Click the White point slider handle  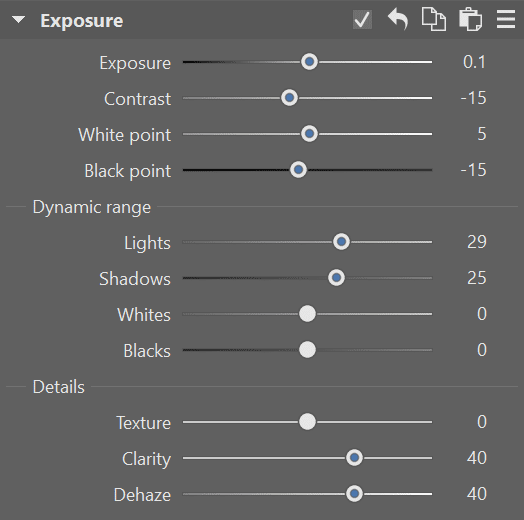(309, 134)
